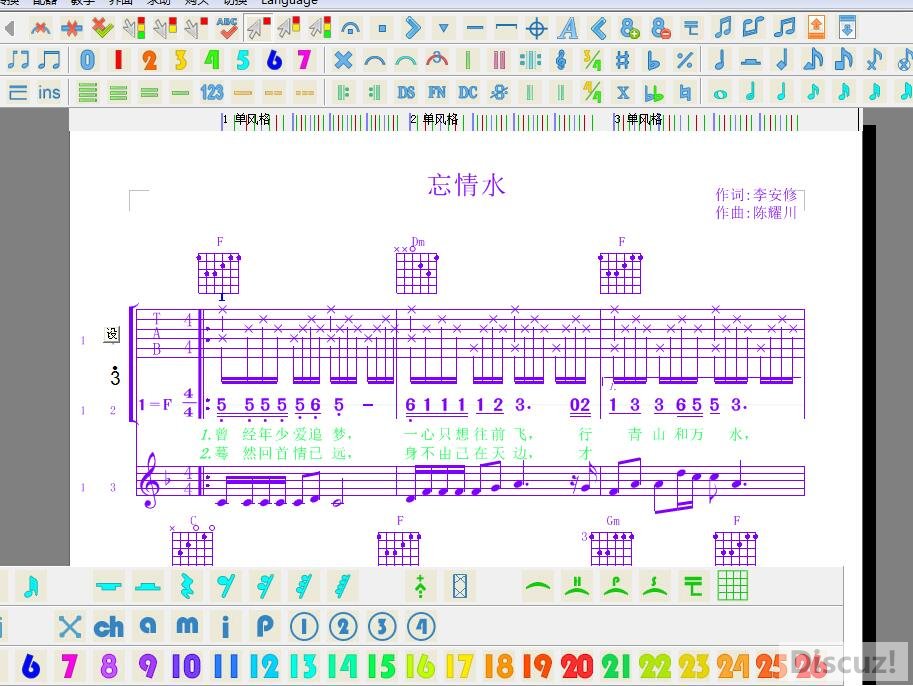
Task: Click the blue 123 numbering icon
Action: (211, 92)
